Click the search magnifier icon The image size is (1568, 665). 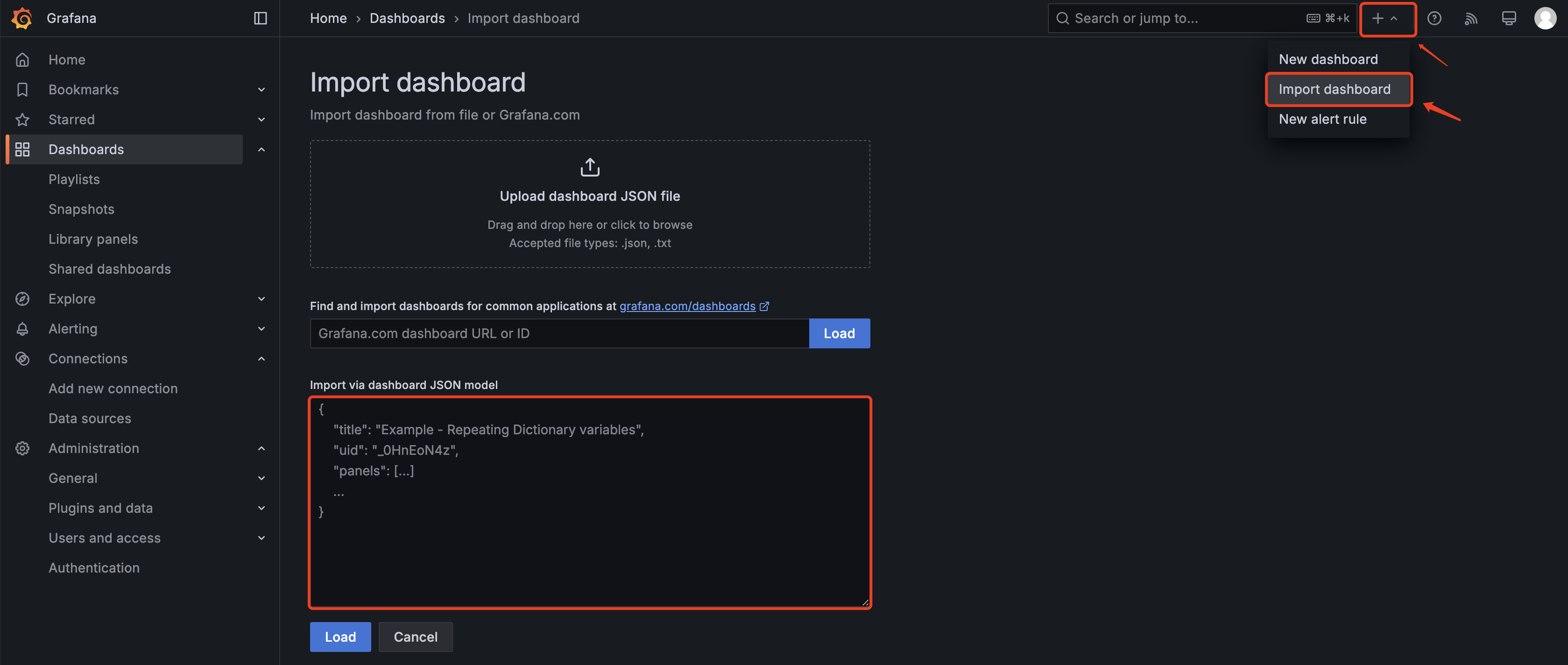[1062, 18]
